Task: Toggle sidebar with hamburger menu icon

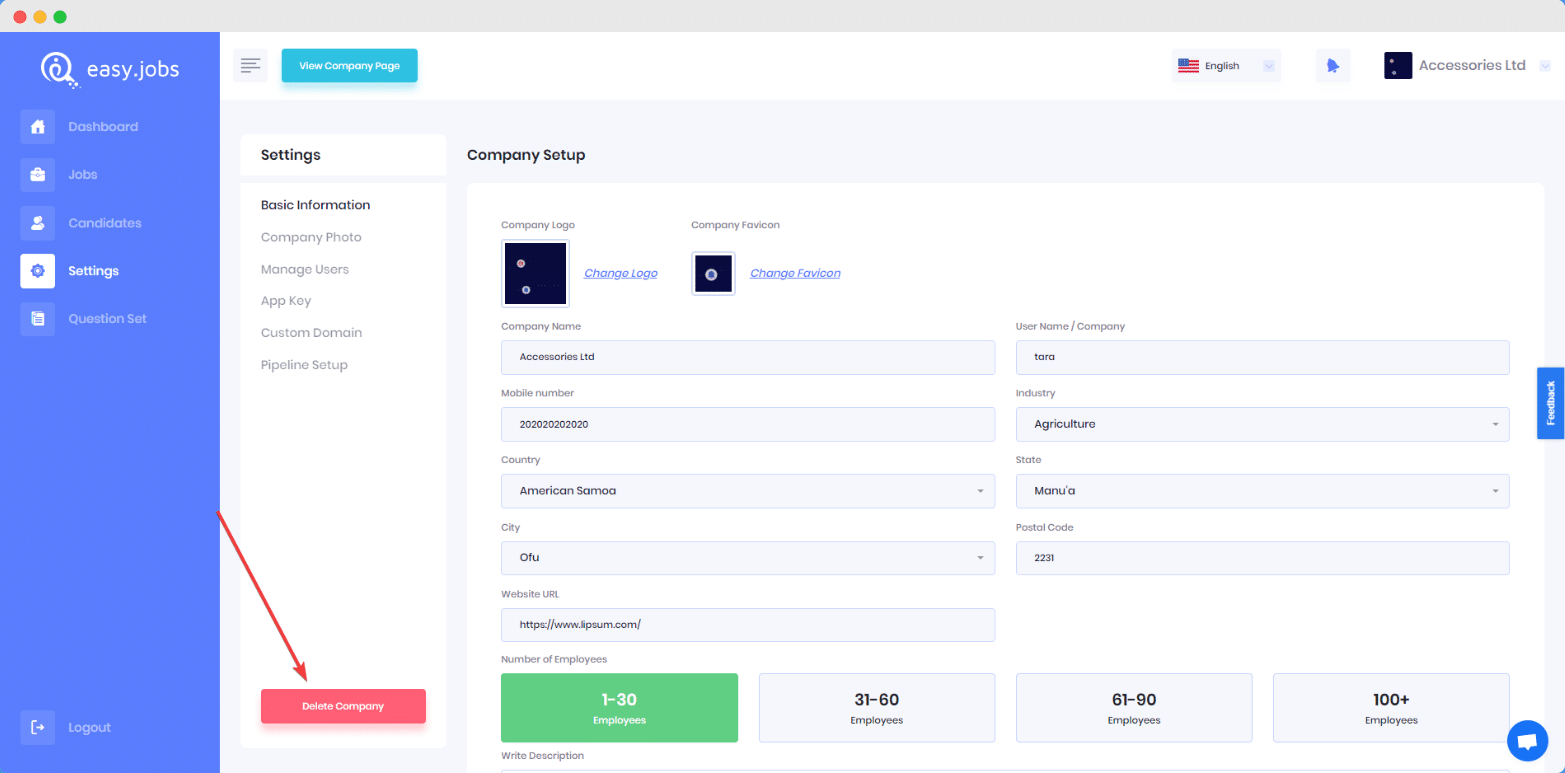Action: point(250,66)
